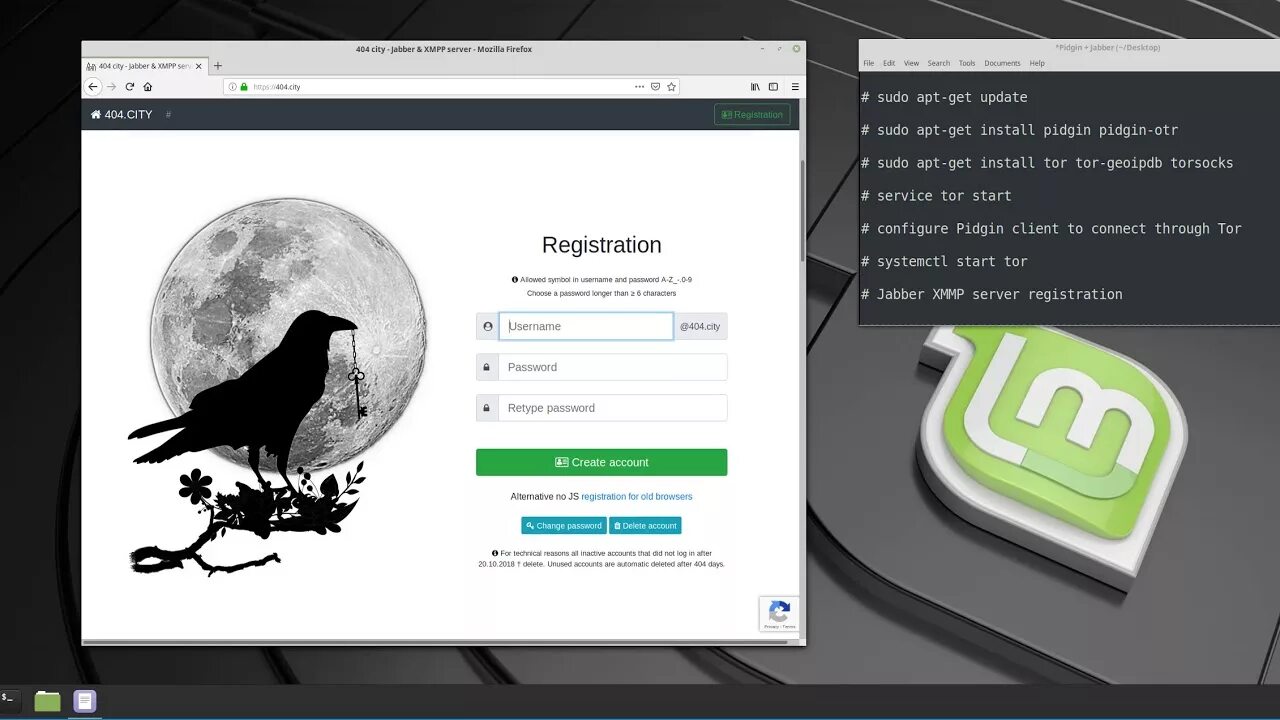
Task: Click the Change password button
Action: click(564, 525)
